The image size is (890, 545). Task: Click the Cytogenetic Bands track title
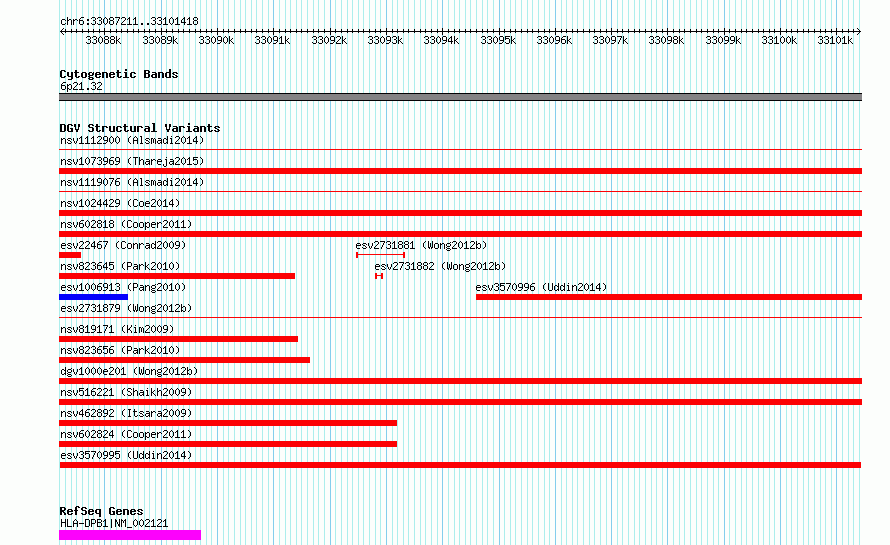119,74
